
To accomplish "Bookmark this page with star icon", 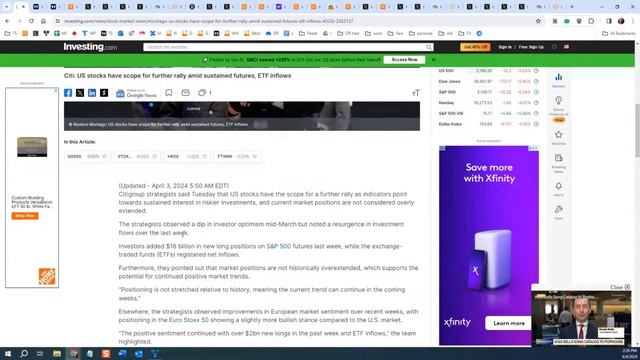I will 538,21.
